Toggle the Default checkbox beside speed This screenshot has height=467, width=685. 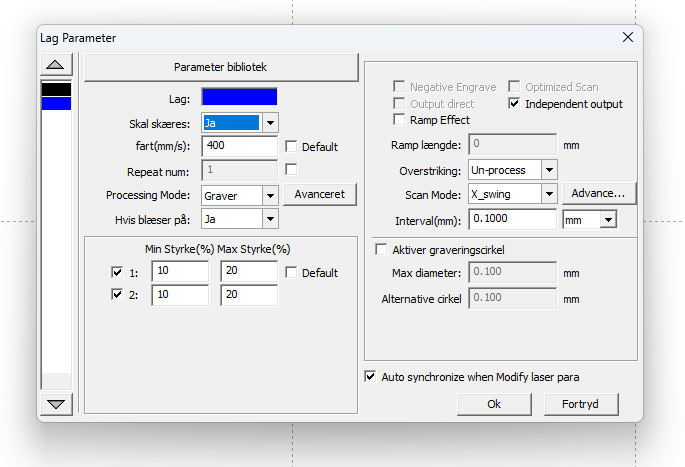click(x=291, y=146)
